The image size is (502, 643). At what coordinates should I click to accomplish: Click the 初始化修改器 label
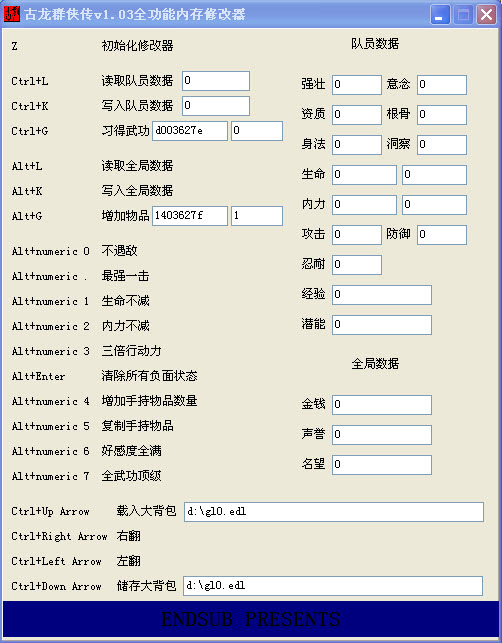point(137,46)
